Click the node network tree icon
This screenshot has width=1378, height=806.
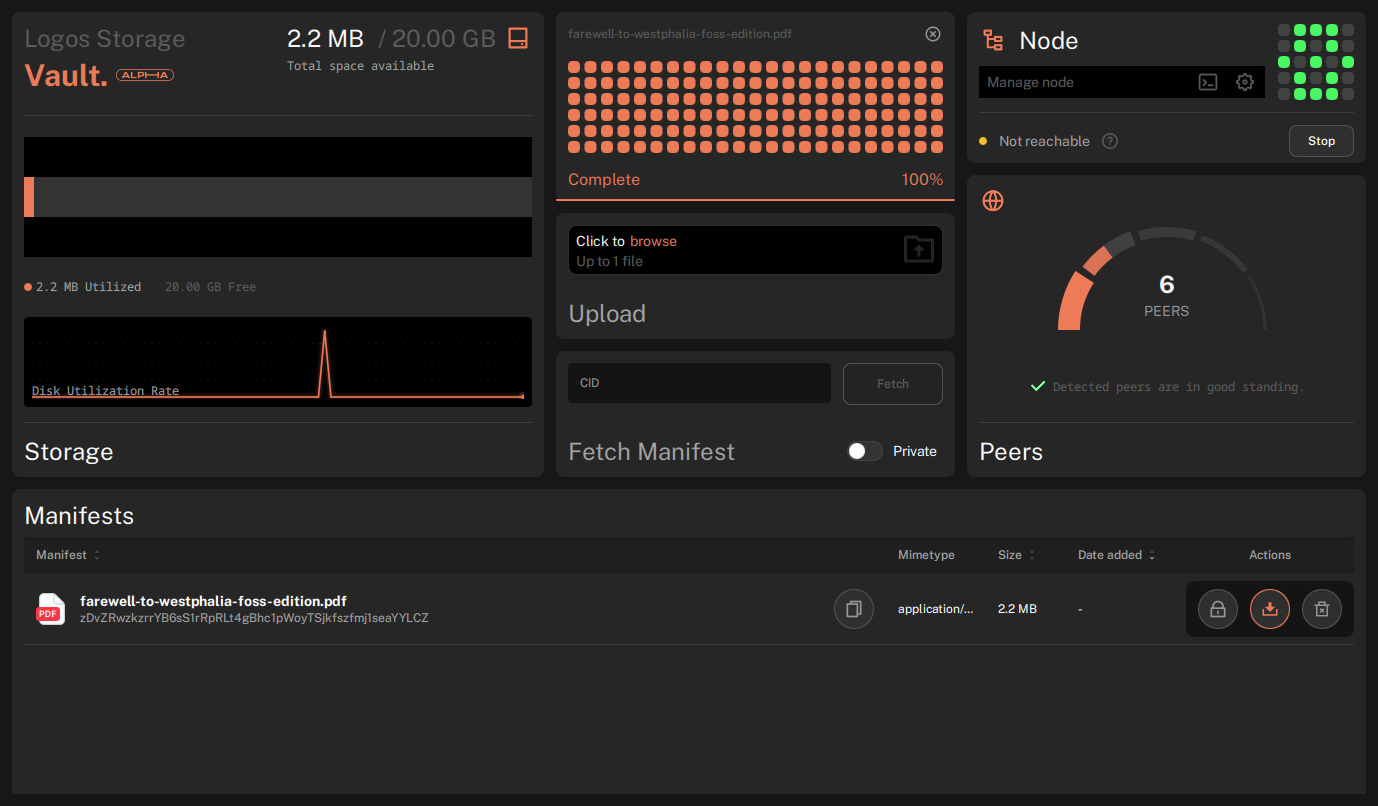(x=993, y=40)
